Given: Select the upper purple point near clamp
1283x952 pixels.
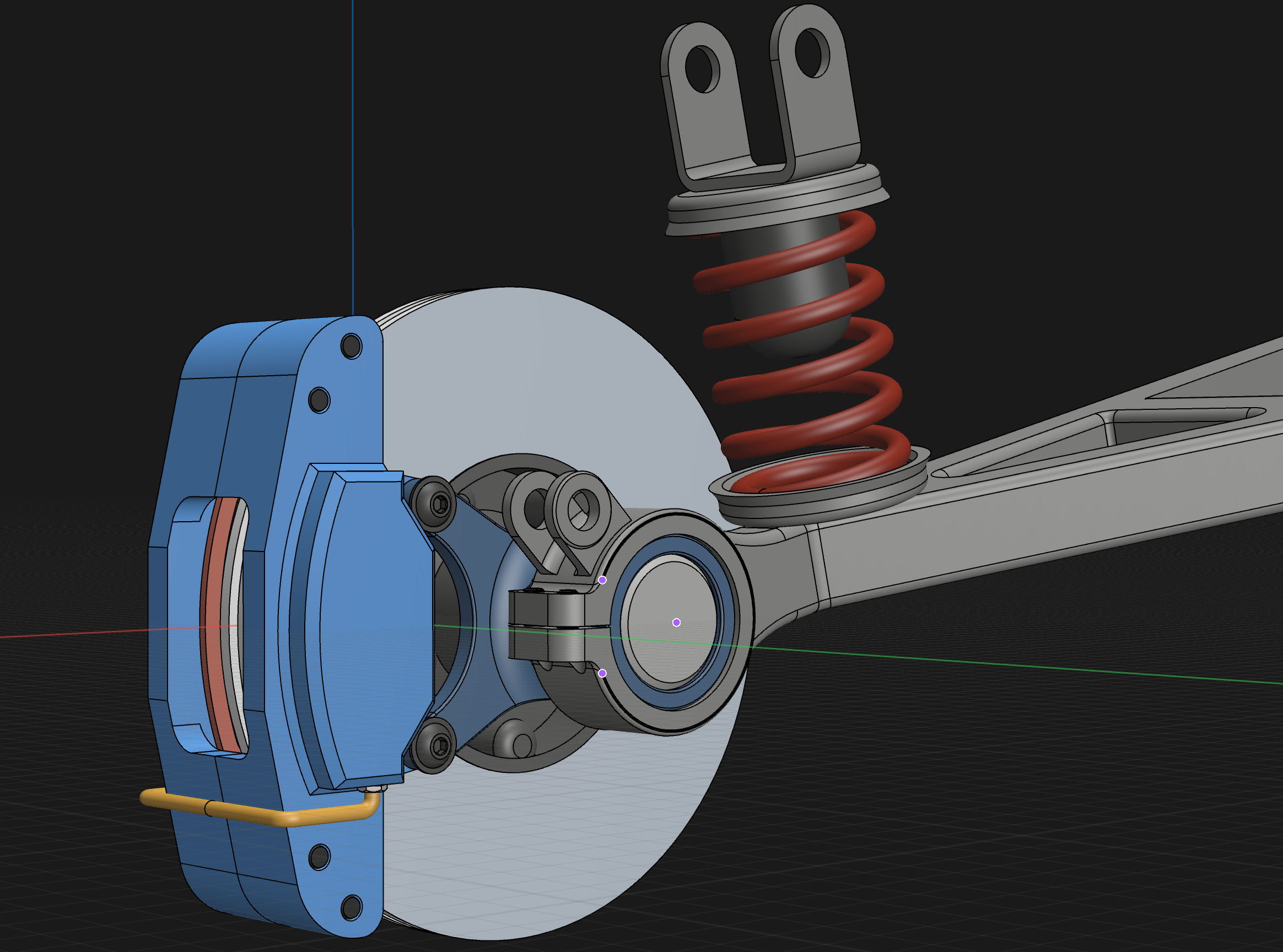Looking at the screenshot, I should (x=602, y=580).
